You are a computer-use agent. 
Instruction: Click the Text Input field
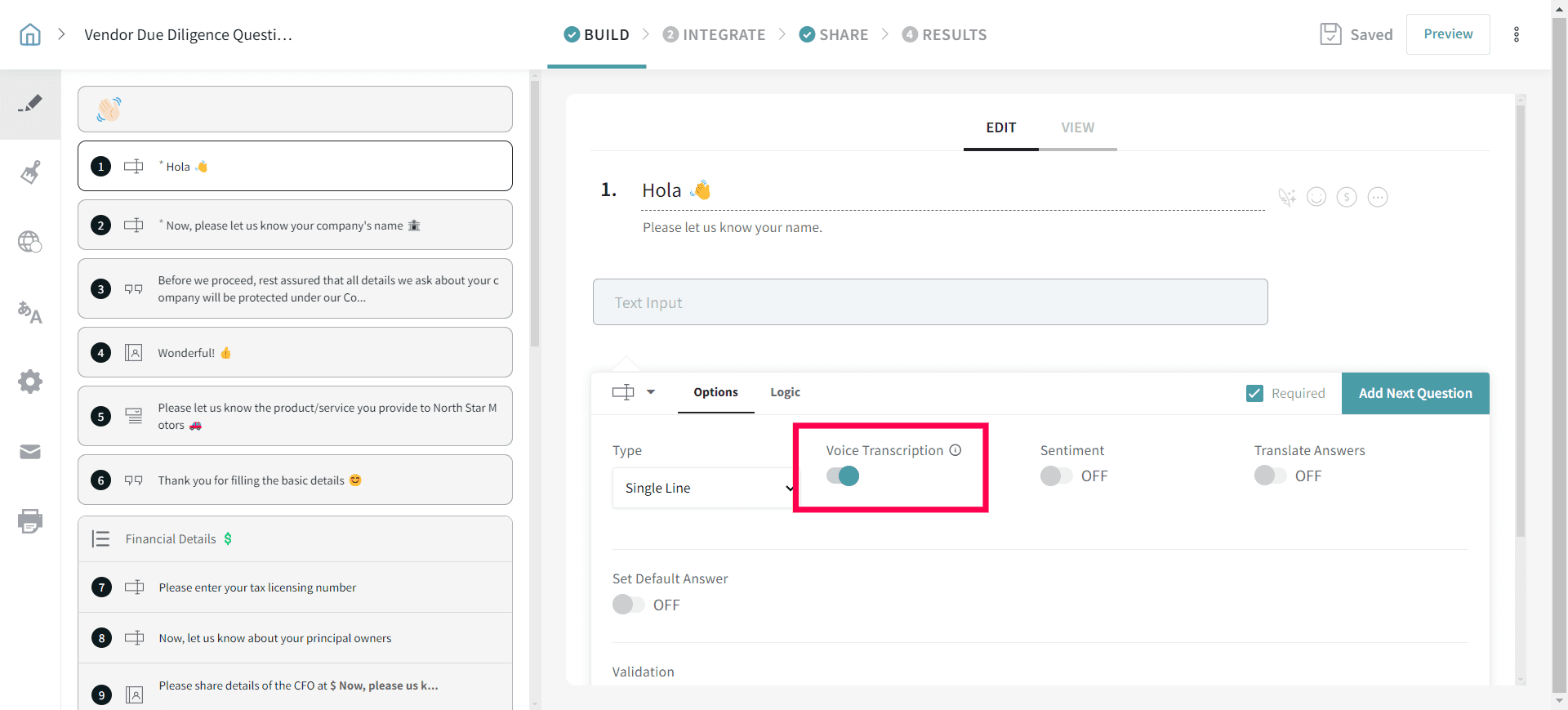click(930, 302)
